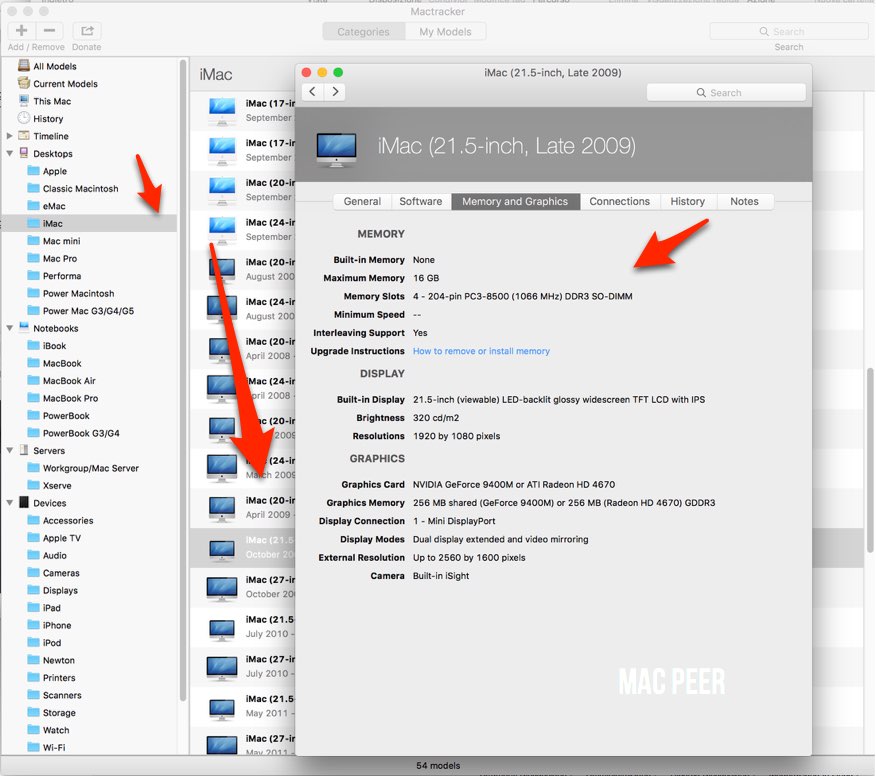876x776 pixels.
Task: Click the model list vertical scrollbar
Action: pos(870,460)
